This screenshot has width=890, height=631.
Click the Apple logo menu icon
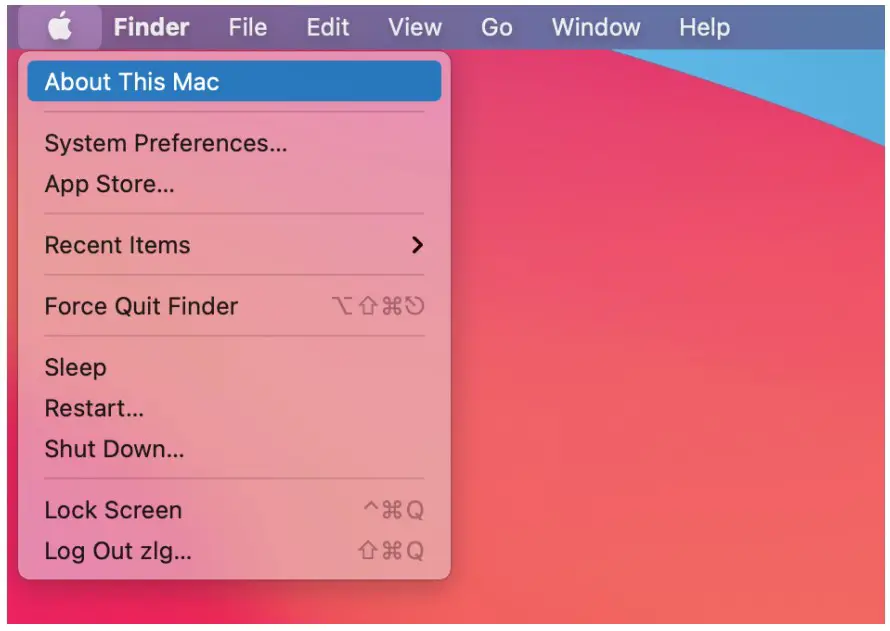60,27
